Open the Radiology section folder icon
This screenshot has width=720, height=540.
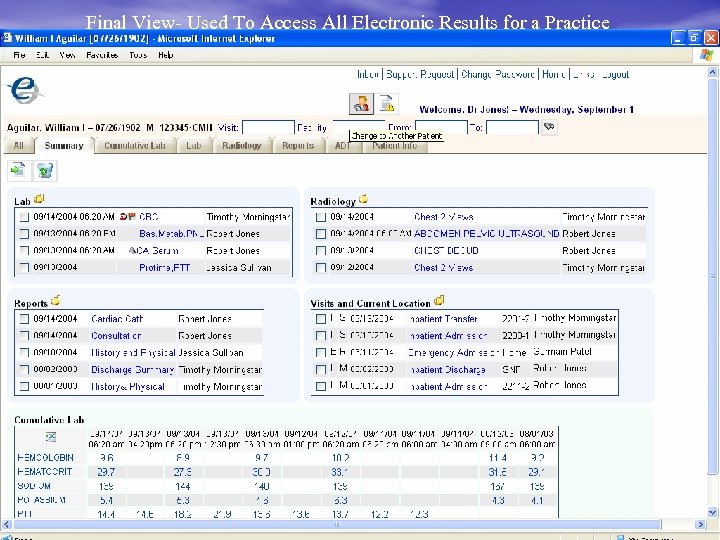coord(363,199)
